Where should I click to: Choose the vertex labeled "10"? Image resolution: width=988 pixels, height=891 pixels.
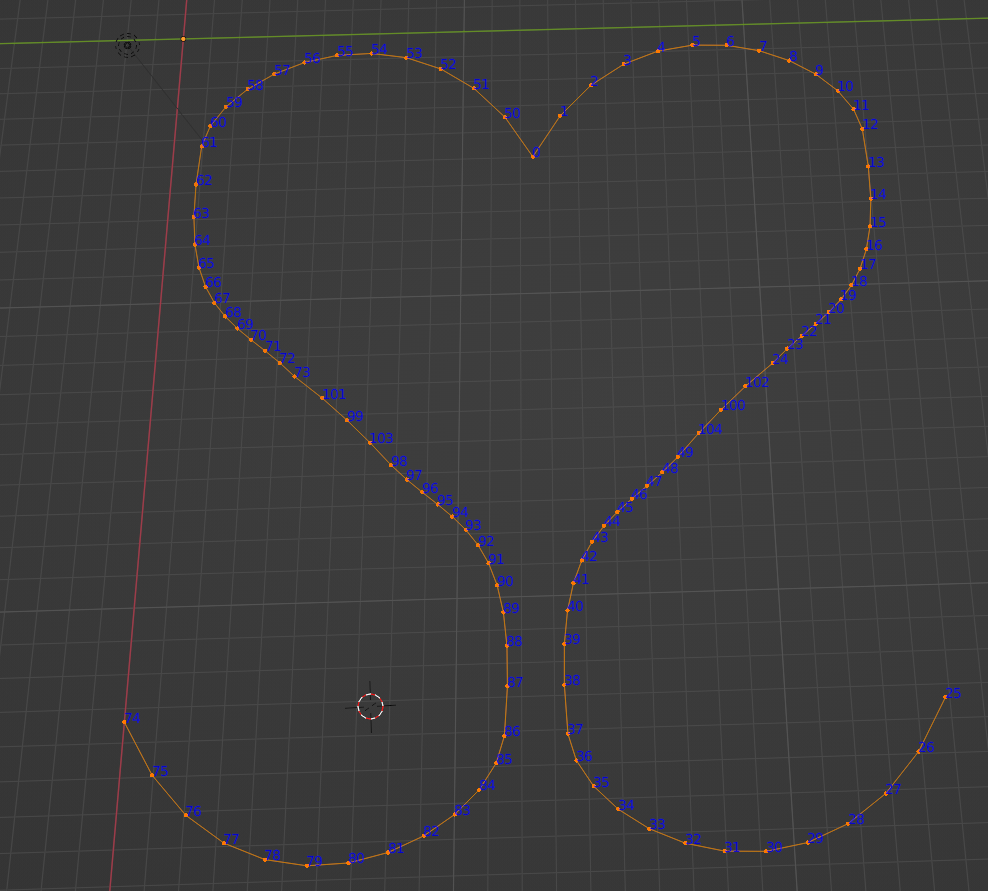pyautogui.click(x=837, y=91)
